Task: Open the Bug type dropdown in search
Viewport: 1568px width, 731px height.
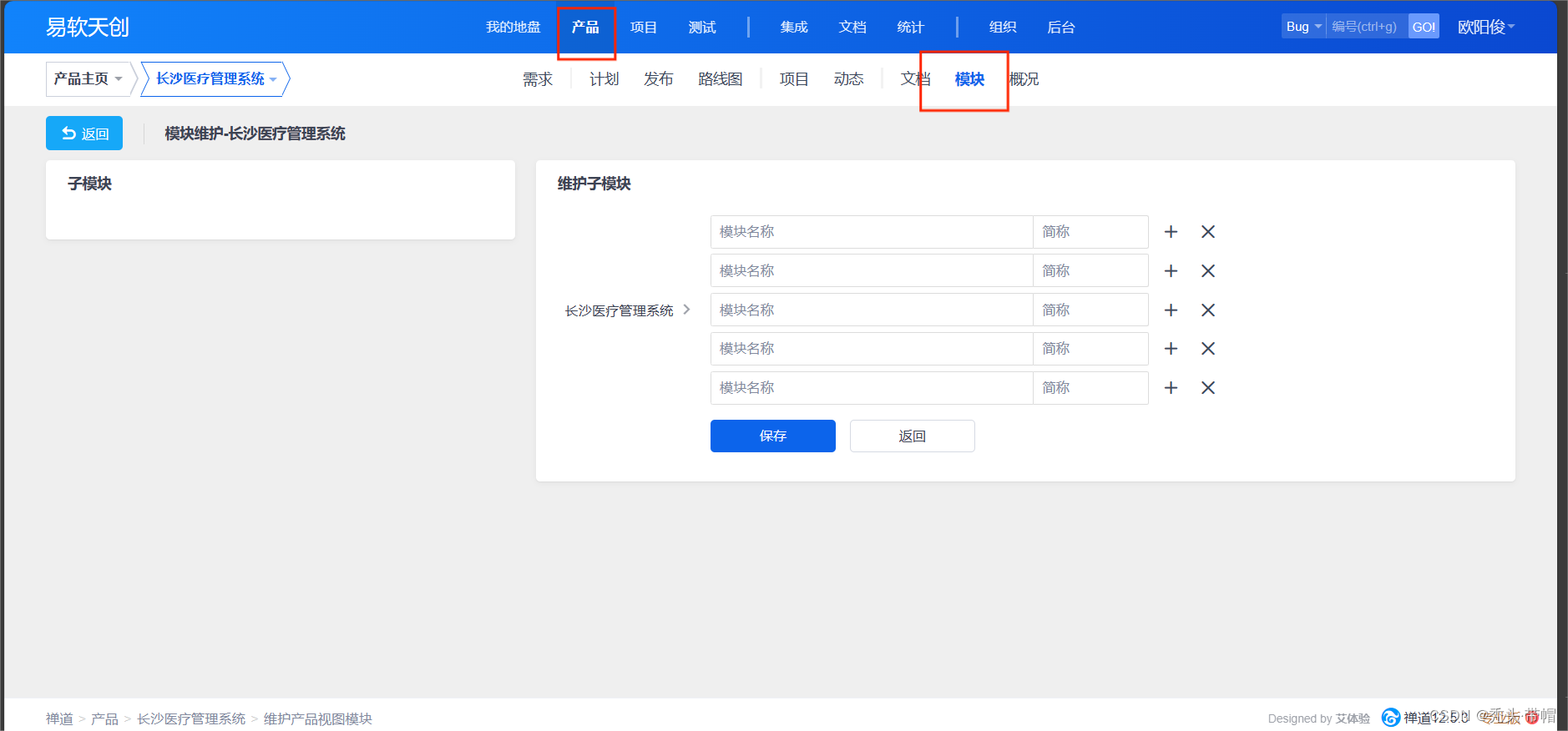Action: point(1303,27)
